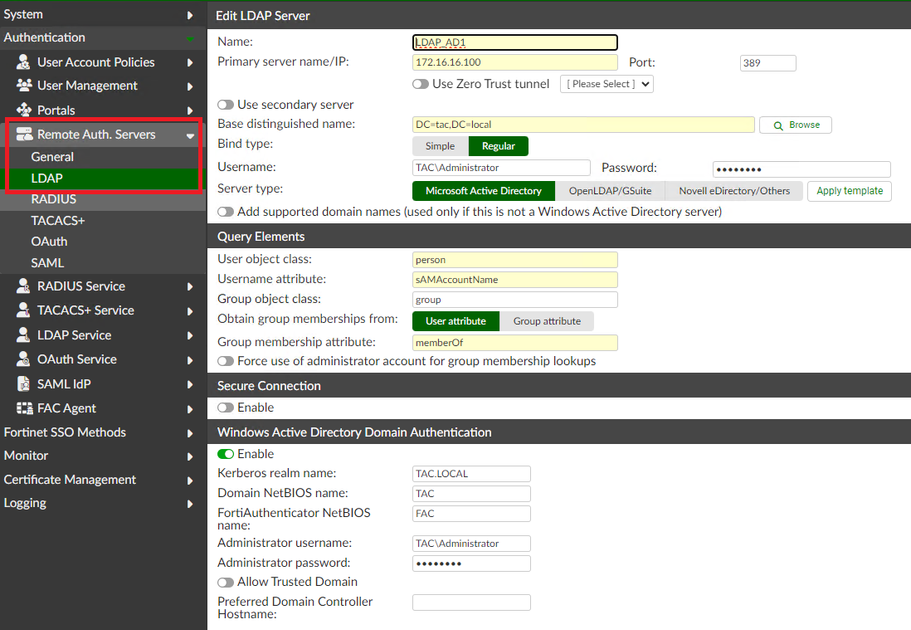
Task: Click the Portals sidebar icon
Action: coord(24,110)
